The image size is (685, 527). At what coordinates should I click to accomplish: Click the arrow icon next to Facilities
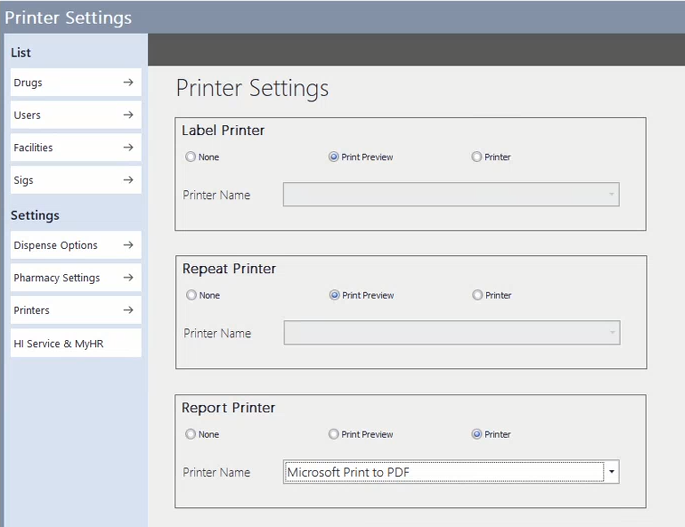[x=128, y=147]
